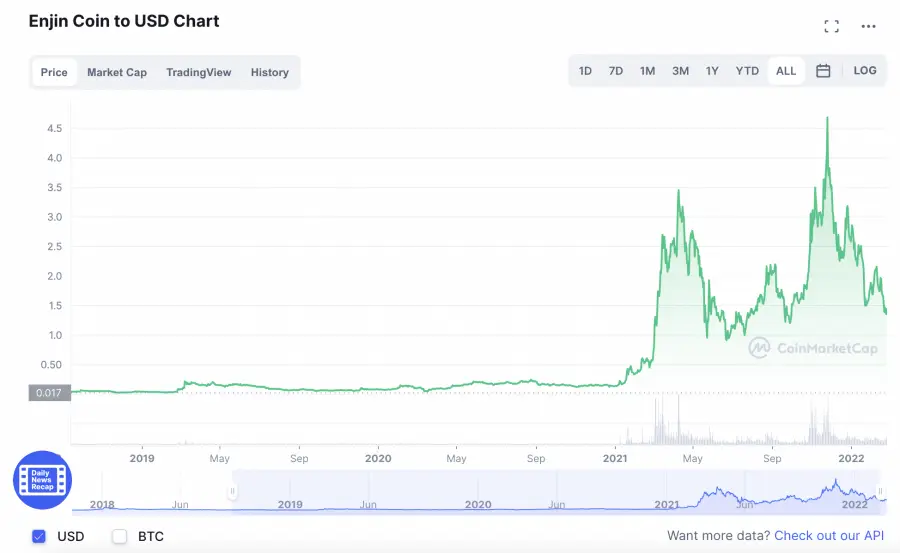The width and height of the screenshot is (900, 553).
Task: Open the TradingView tab
Action: 198,72
